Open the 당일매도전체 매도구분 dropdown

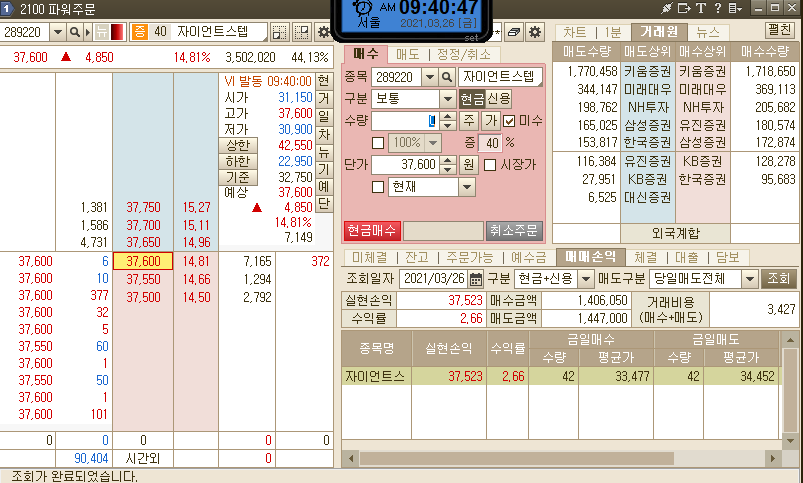(750, 279)
